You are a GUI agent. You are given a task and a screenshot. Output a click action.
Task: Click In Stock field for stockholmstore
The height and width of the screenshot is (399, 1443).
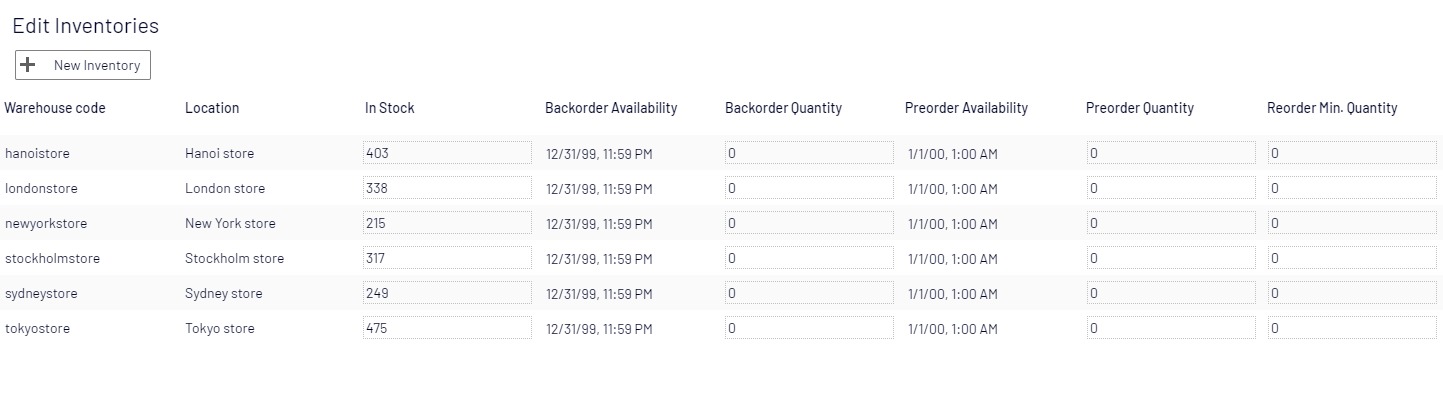(447, 258)
